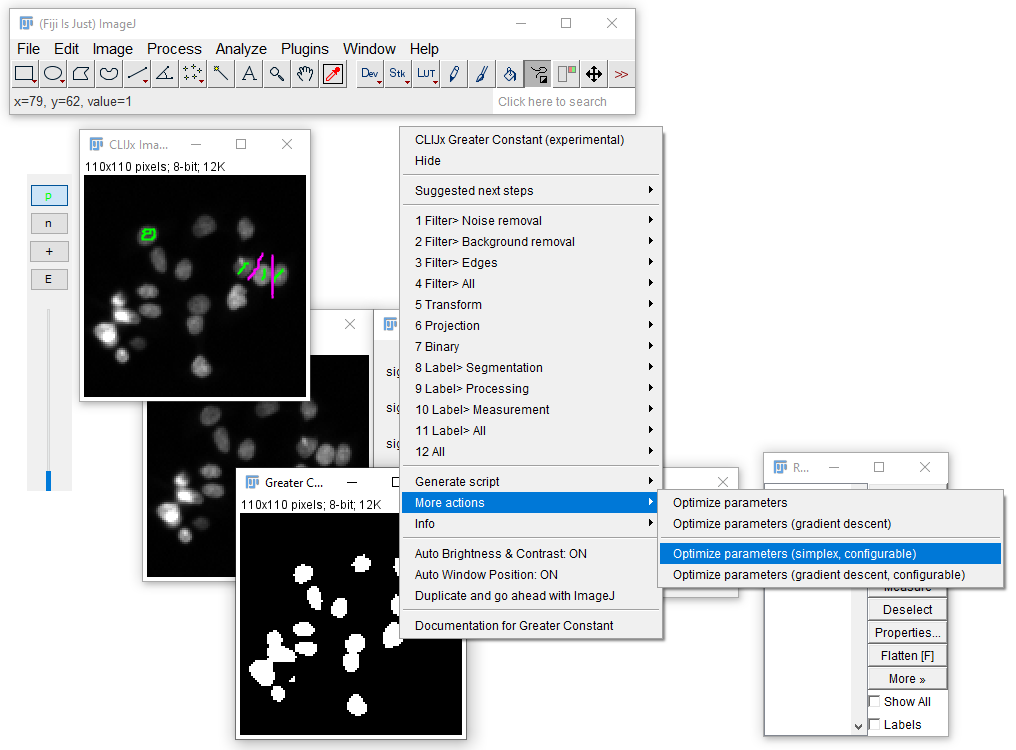Select the Text tool
Image resolution: width=1016 pixels, height=750 pixels.
click(x=249, y=74)
